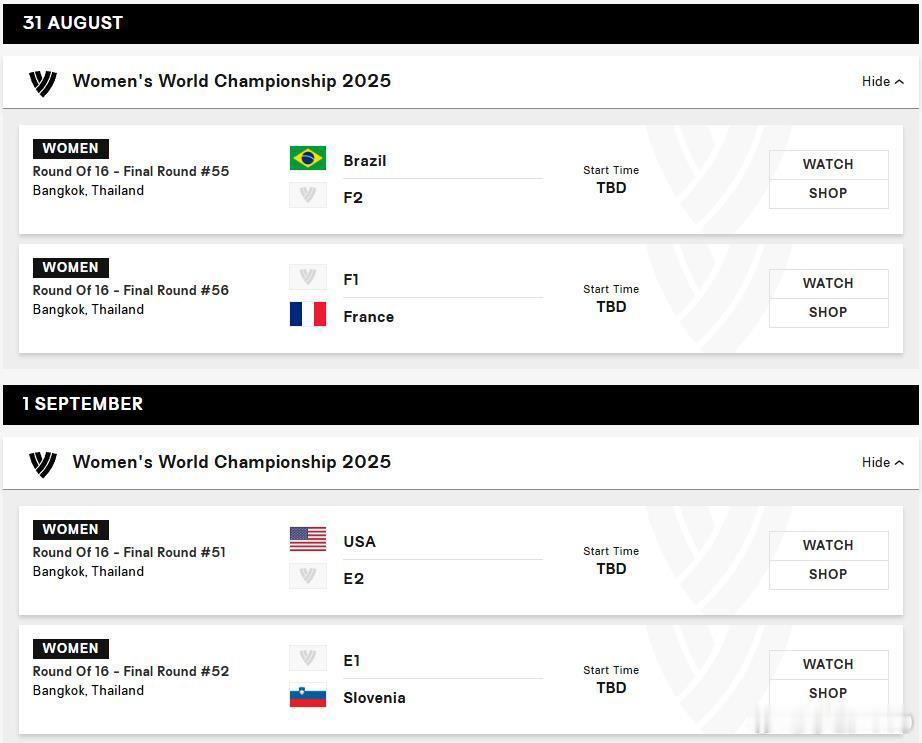Watch the E1 vs Slovenia match

(x=829, y=664)
